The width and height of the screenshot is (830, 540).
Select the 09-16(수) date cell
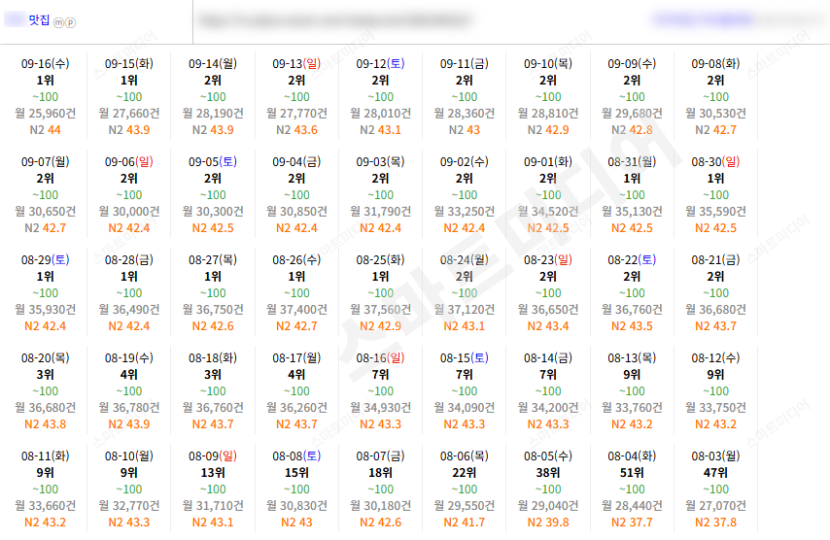[x=45, y=96]
